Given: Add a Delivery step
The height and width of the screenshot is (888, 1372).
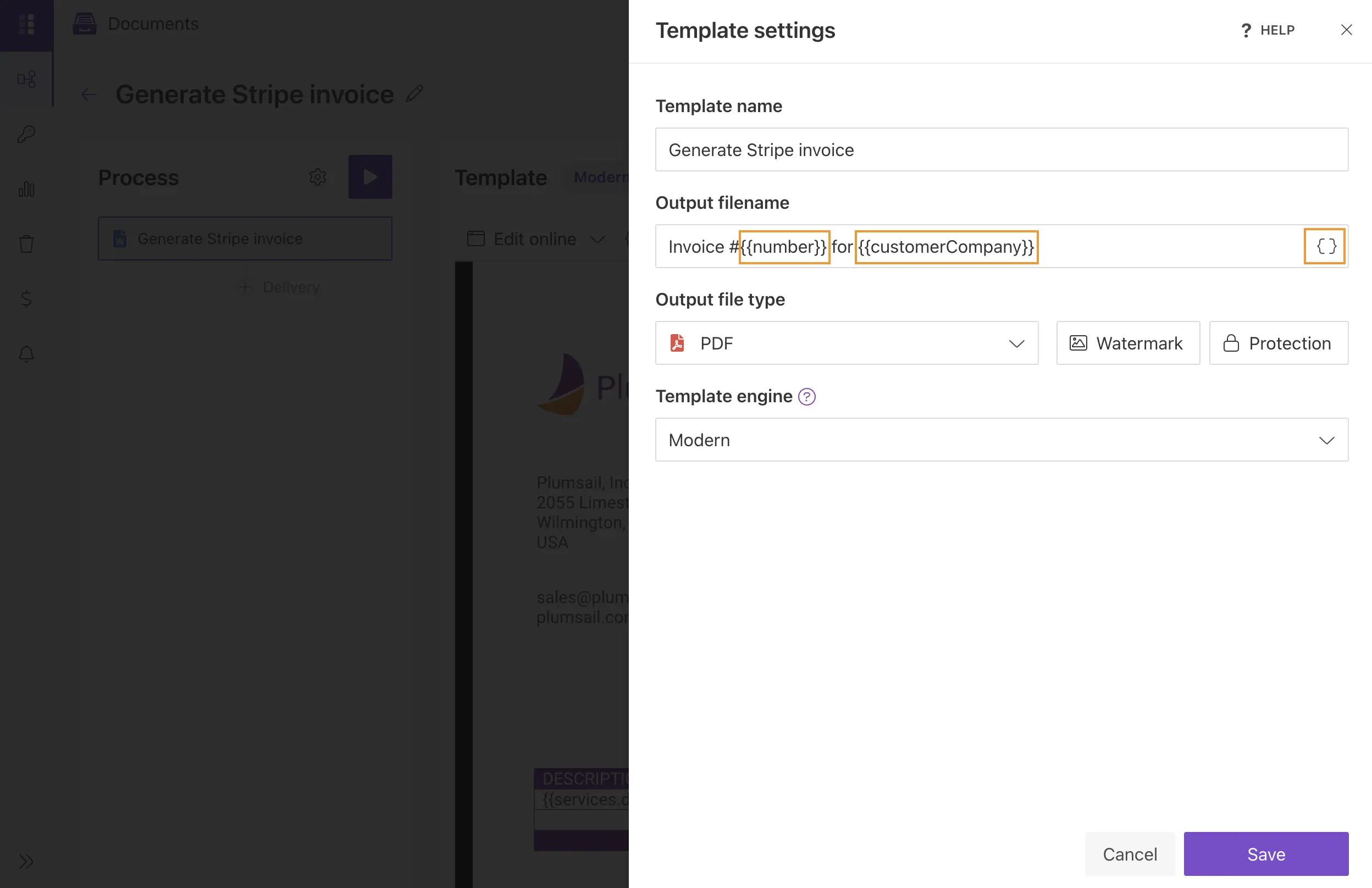Looking at the screenshot, I should click(x=280, y=287).
